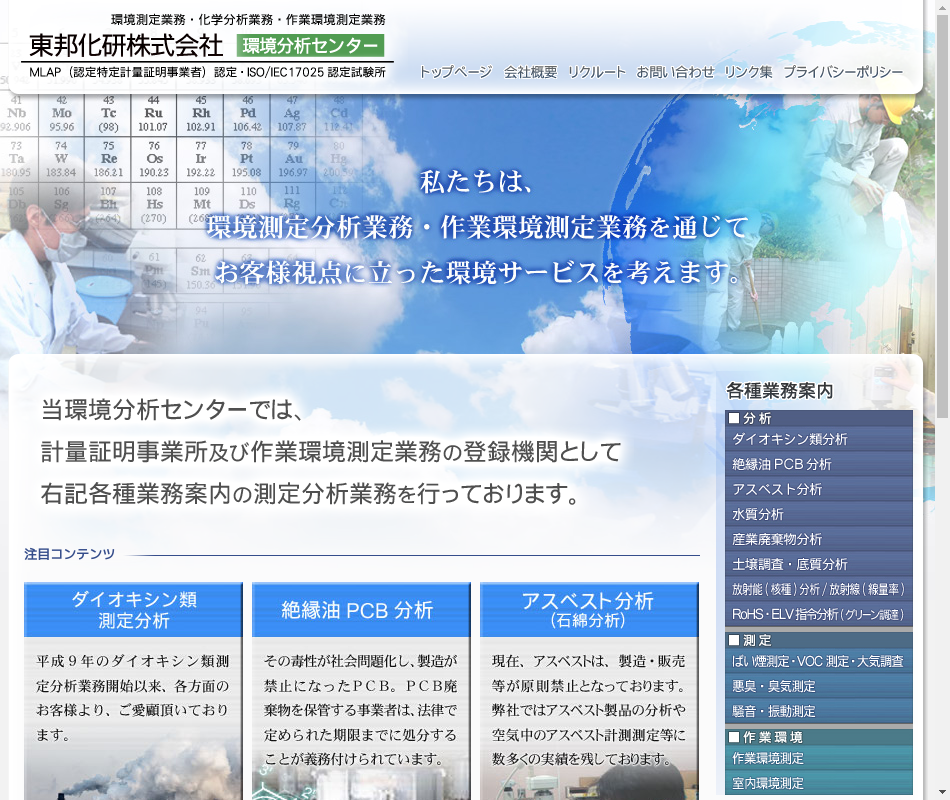Viewport: 950px width, 800px height.
Task: Open the RoHS・ELV指令分析 sidebar link
Action: 818,615
